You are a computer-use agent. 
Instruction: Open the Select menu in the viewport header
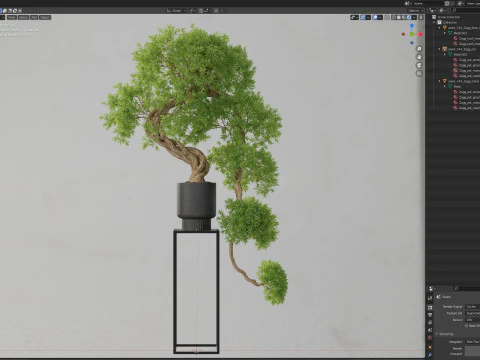tap(23, 17)
